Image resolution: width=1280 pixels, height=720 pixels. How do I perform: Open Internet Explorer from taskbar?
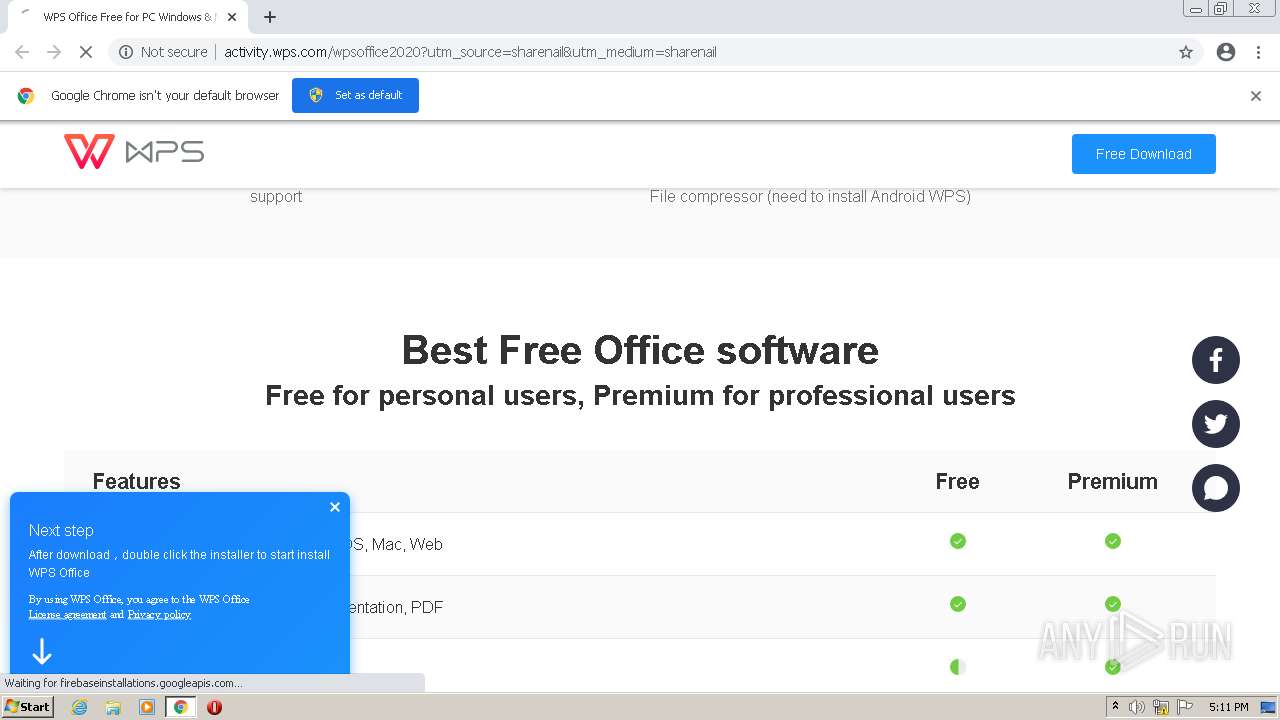click(x=80, y=707)
